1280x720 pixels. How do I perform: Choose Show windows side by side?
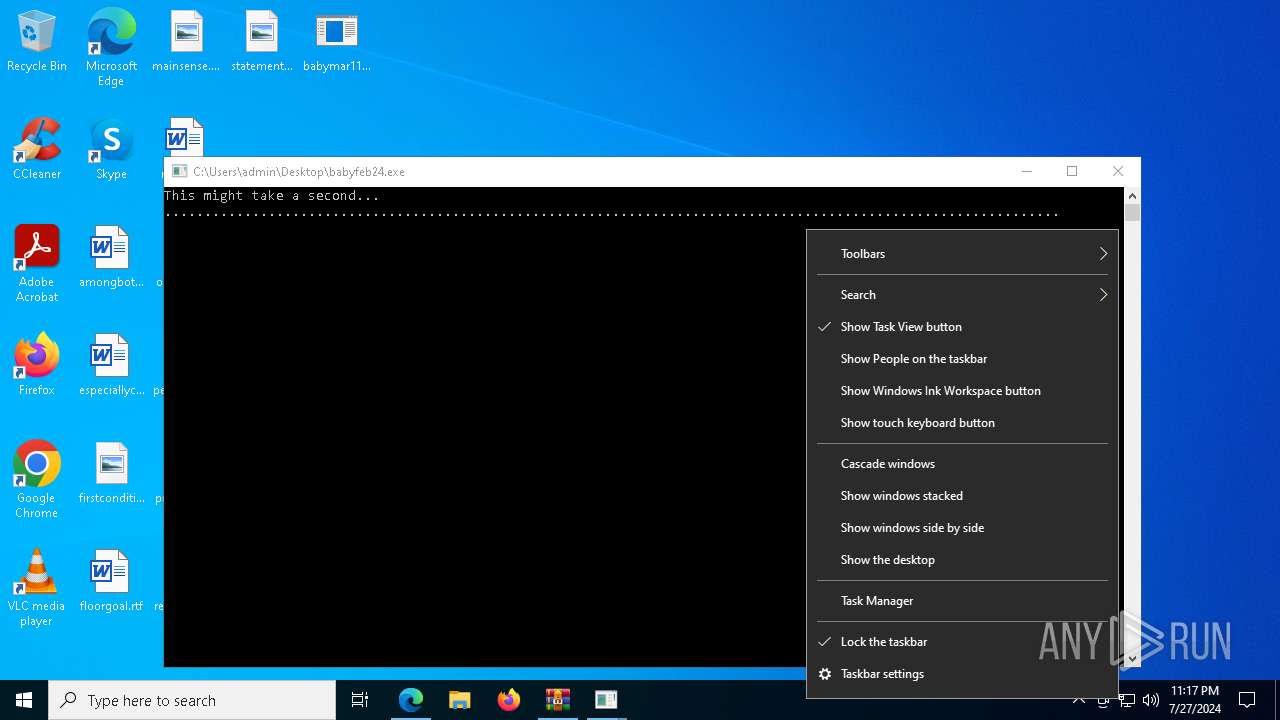[x=962, y=528]
